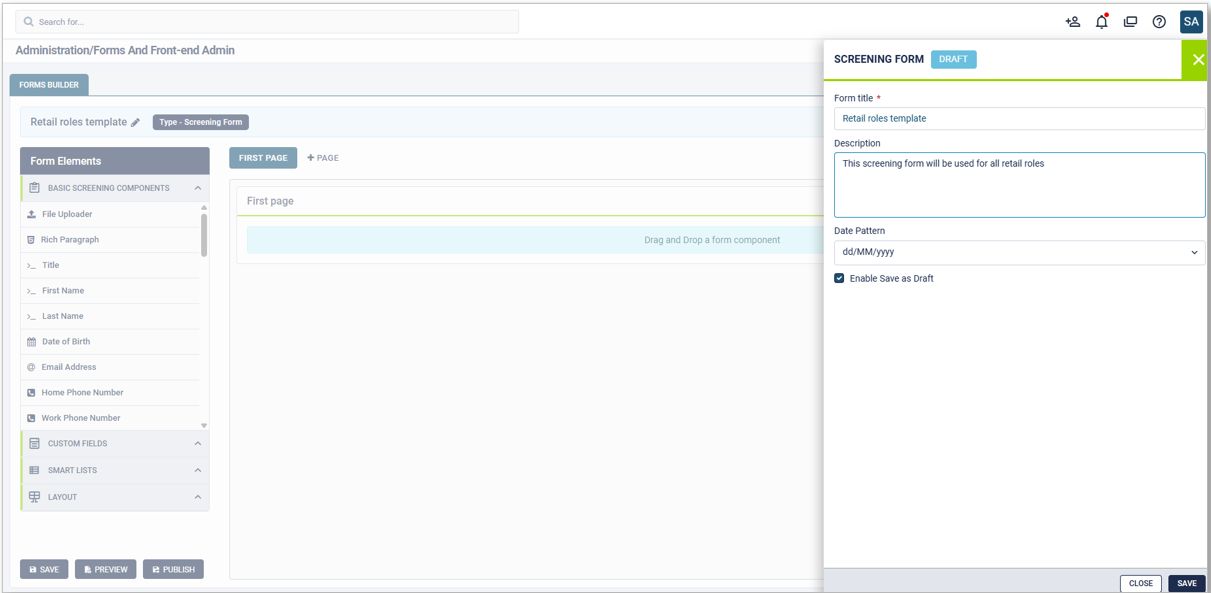Click the help question mark icon

1159,22
